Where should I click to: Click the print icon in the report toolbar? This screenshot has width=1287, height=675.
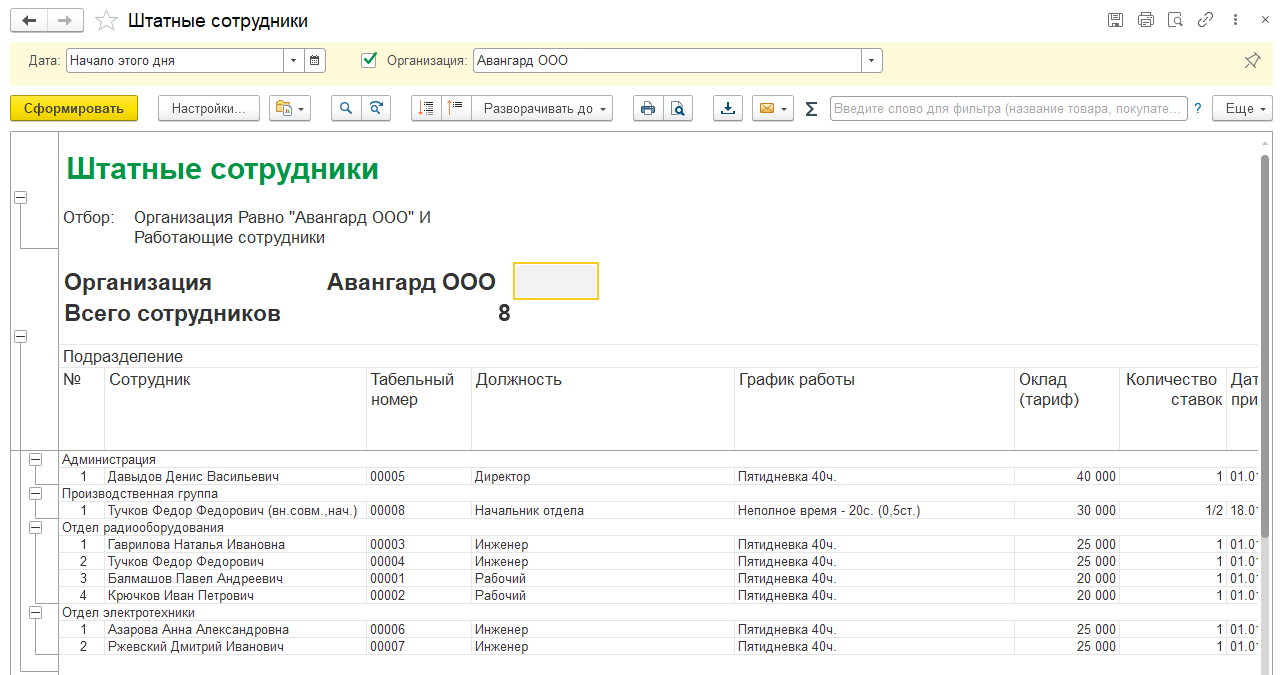tap(648, 108)
